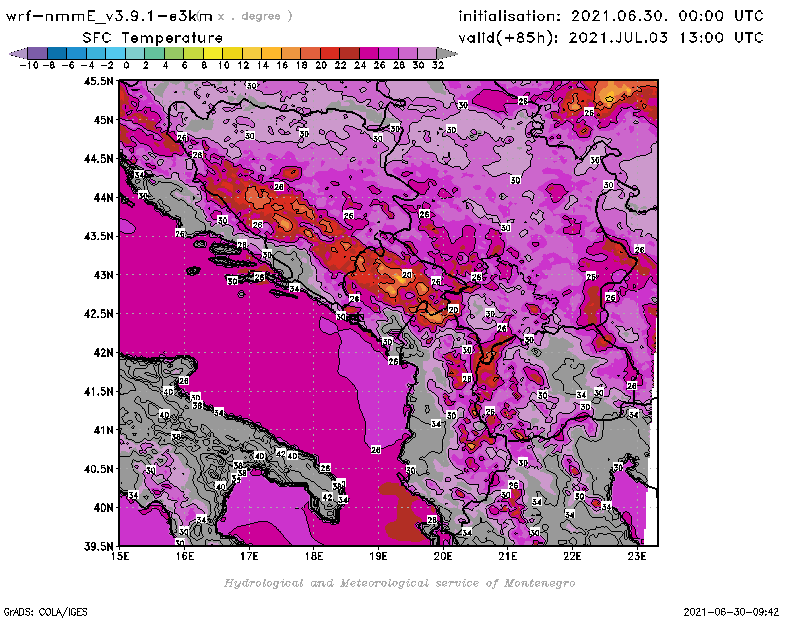Select the '40.5N' latitude label
Image resolution: width=800 pixels, height=618 pixels.
tap(99, 468)
